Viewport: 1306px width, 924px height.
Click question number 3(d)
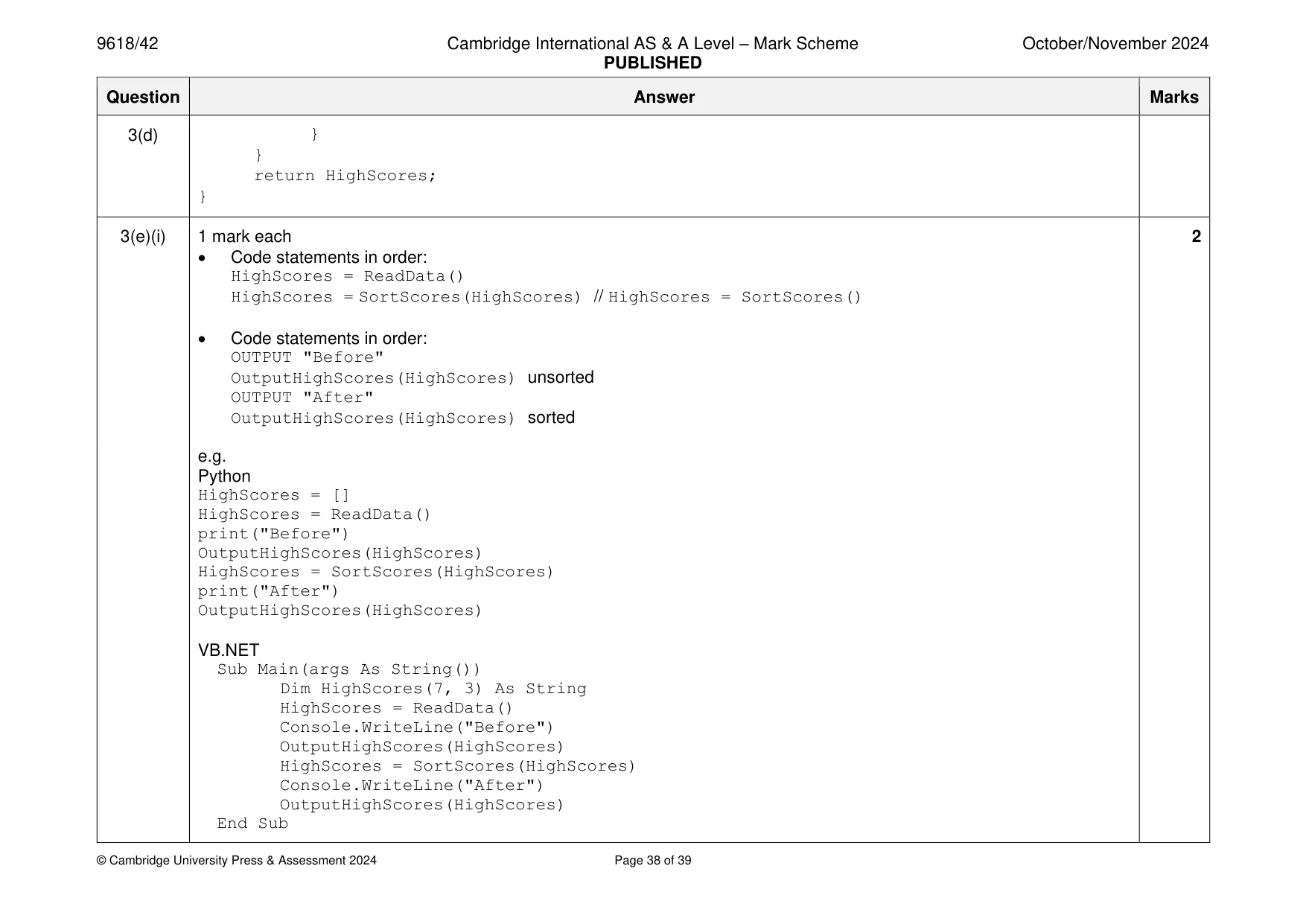[143, 136]
